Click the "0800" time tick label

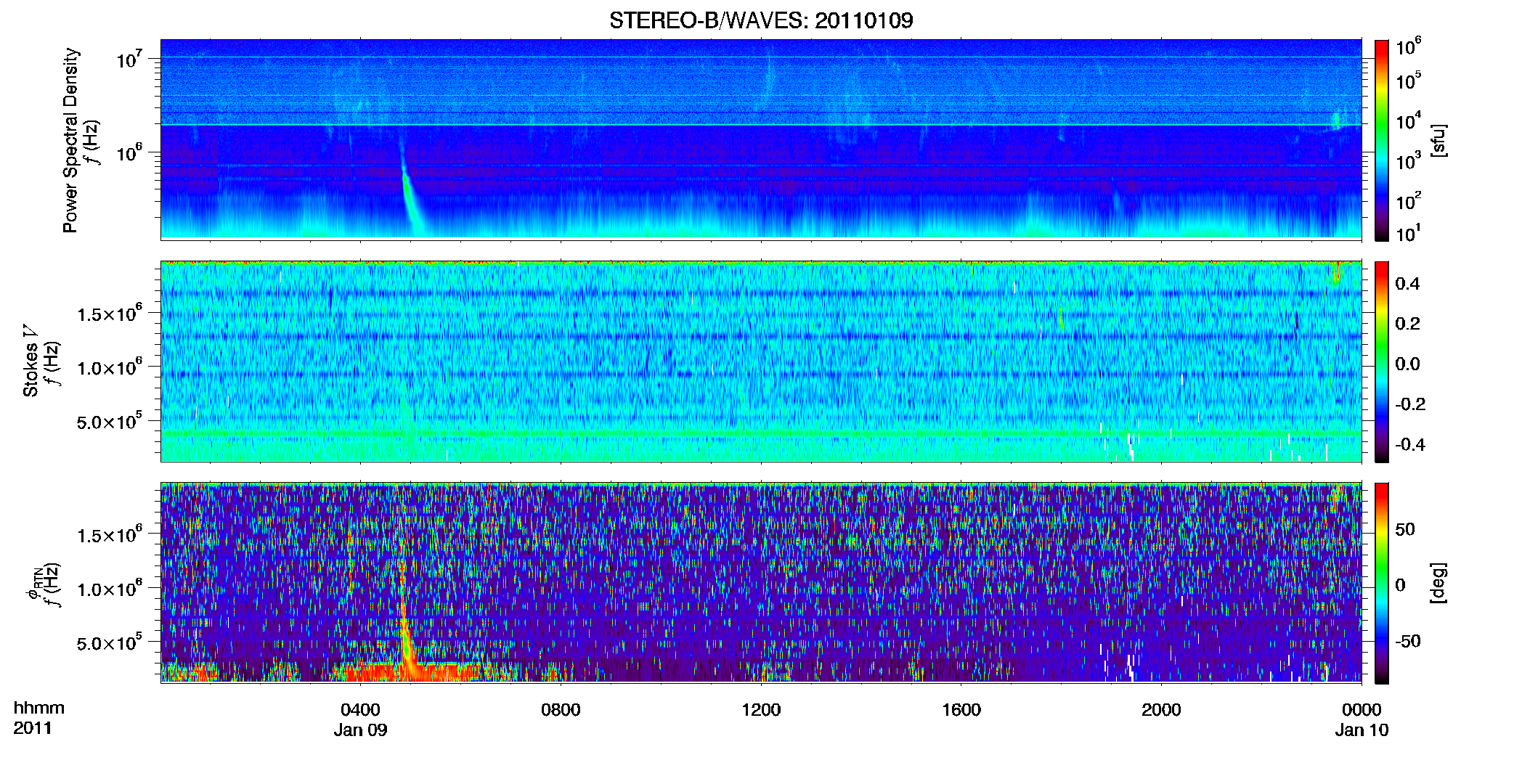click(x=561, y=709)
